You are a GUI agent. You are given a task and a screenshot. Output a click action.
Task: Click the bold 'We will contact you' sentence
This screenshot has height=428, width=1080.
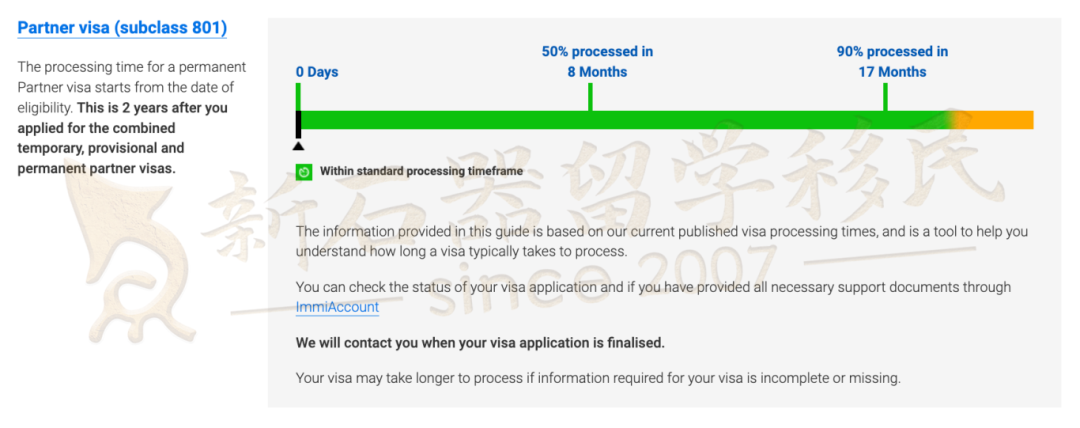(x=480, y=343)
